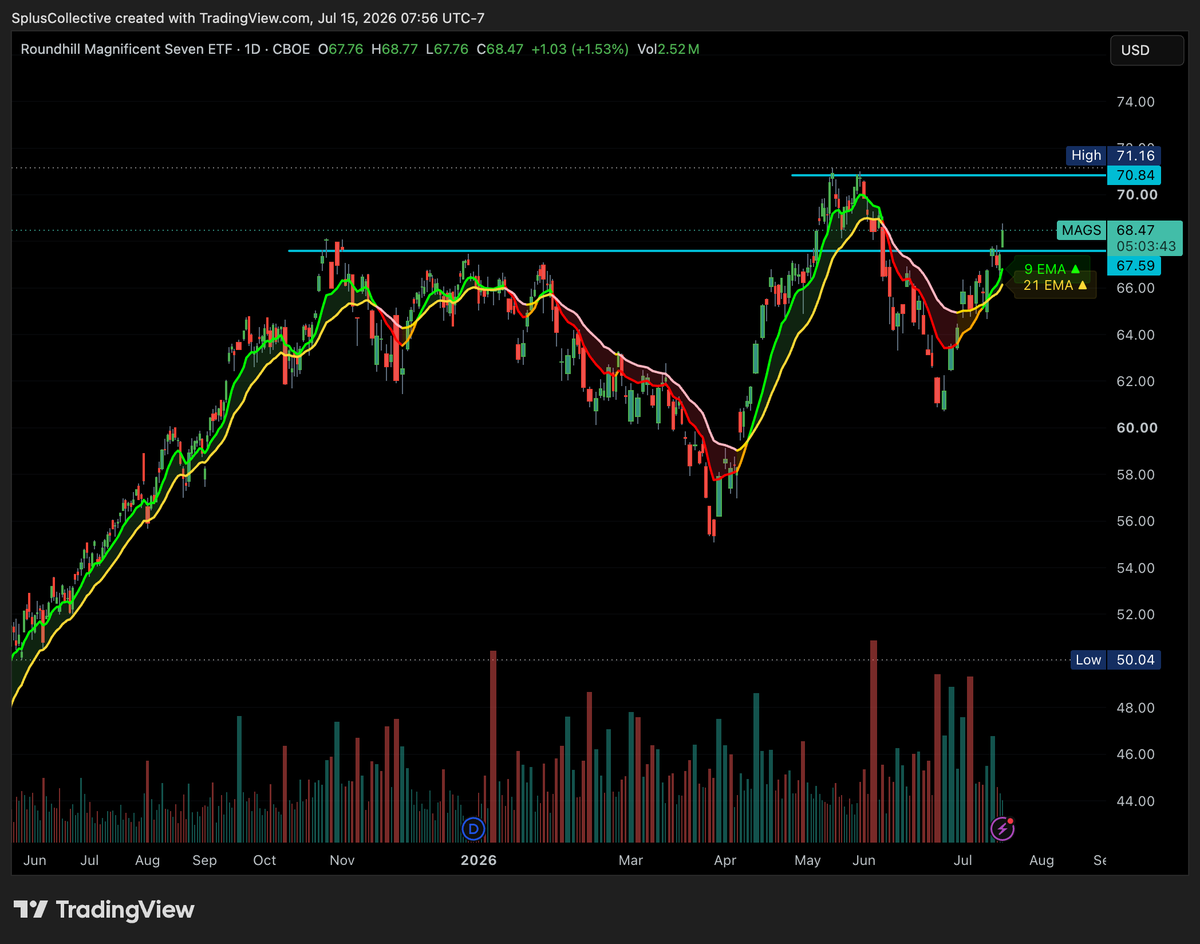
Task: Click the tallest red volume bar in June
Action: point(874,741)
